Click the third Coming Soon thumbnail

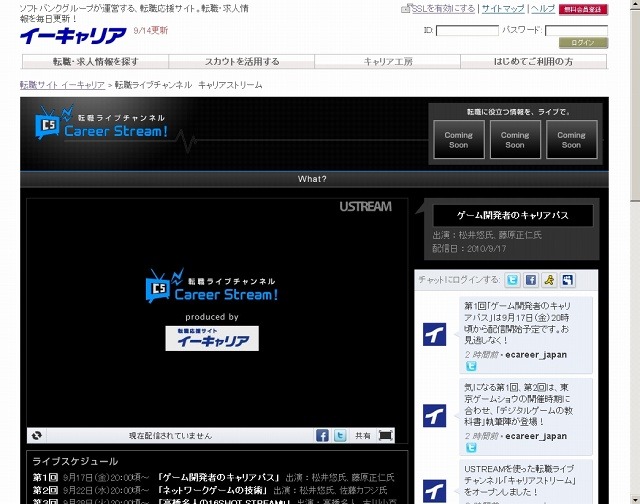coord(571,140)
